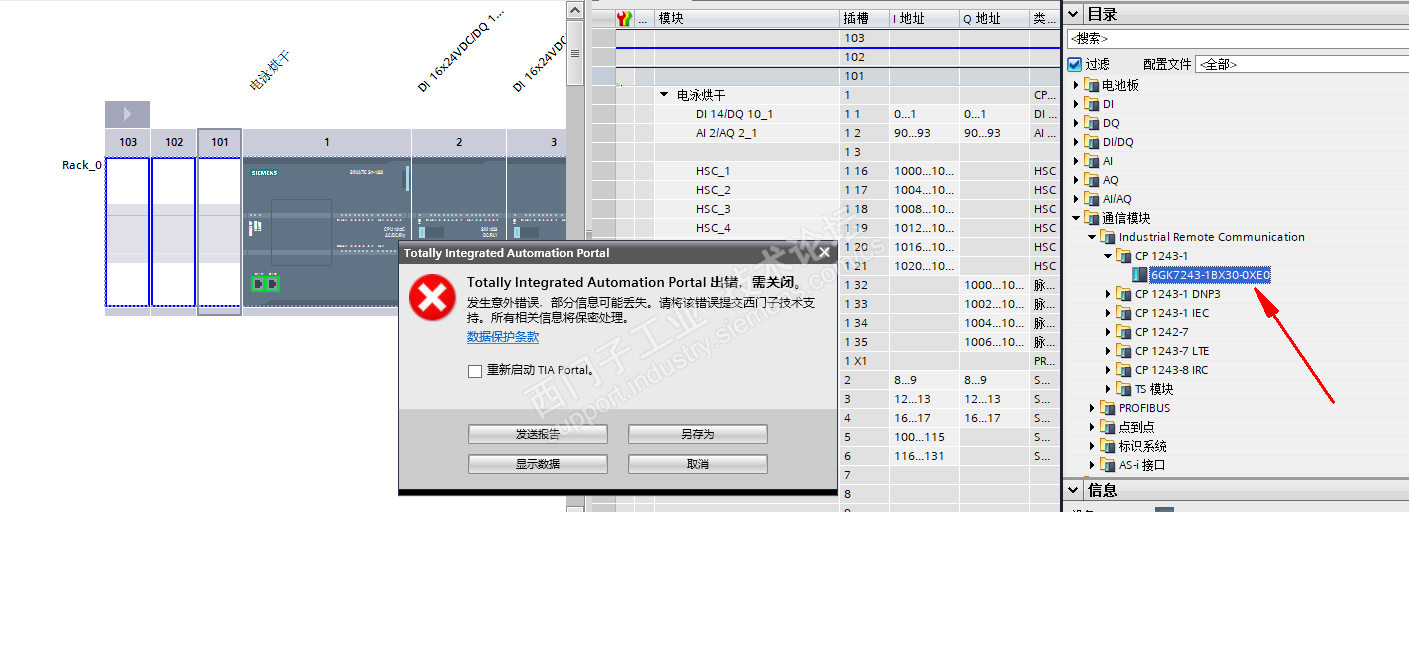Select rack slot 102
The width and height of the screenshot is (1409, 648).
(174, 231)
